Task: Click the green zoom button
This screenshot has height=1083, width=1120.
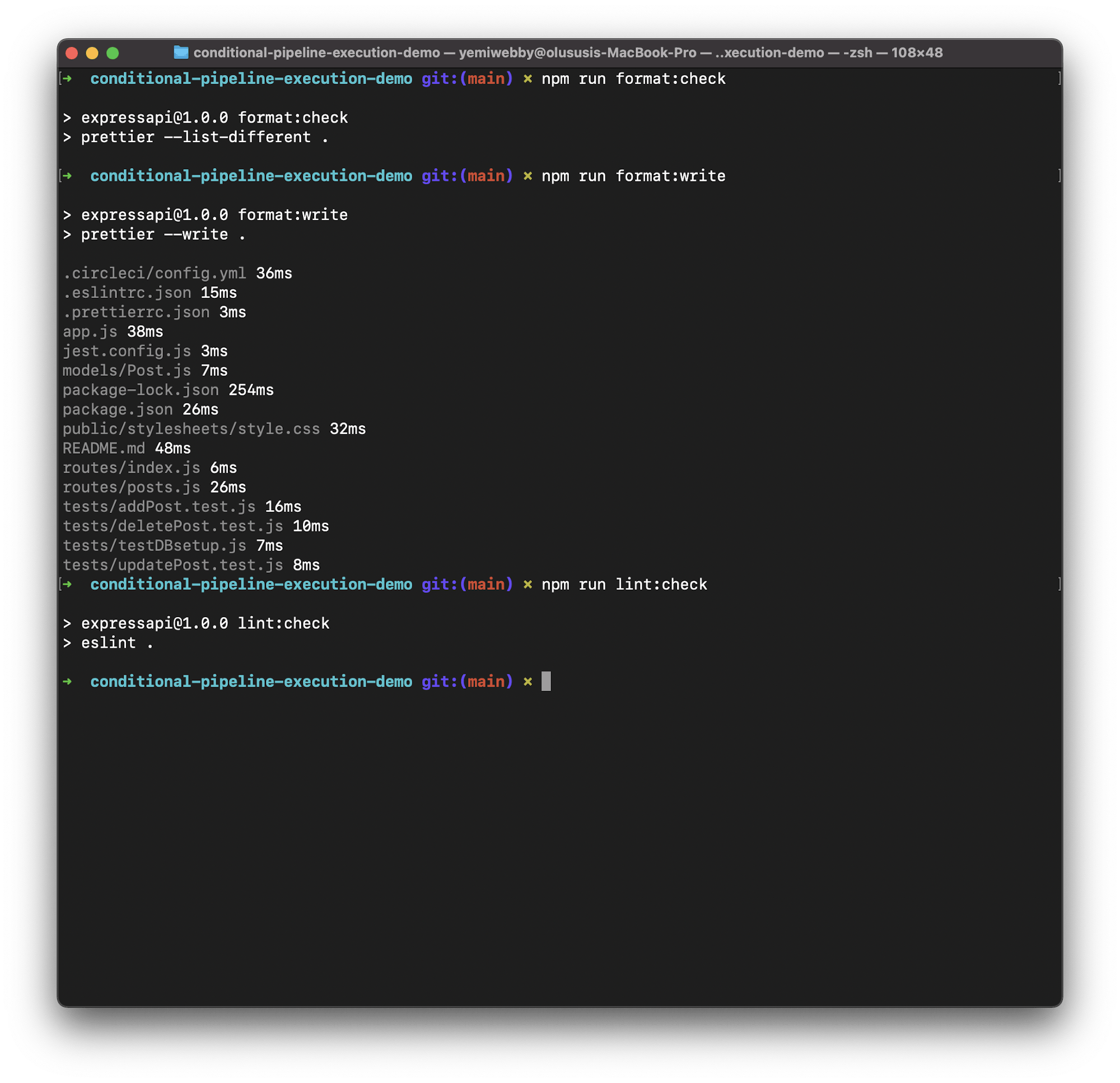Action: click(112, 53)
